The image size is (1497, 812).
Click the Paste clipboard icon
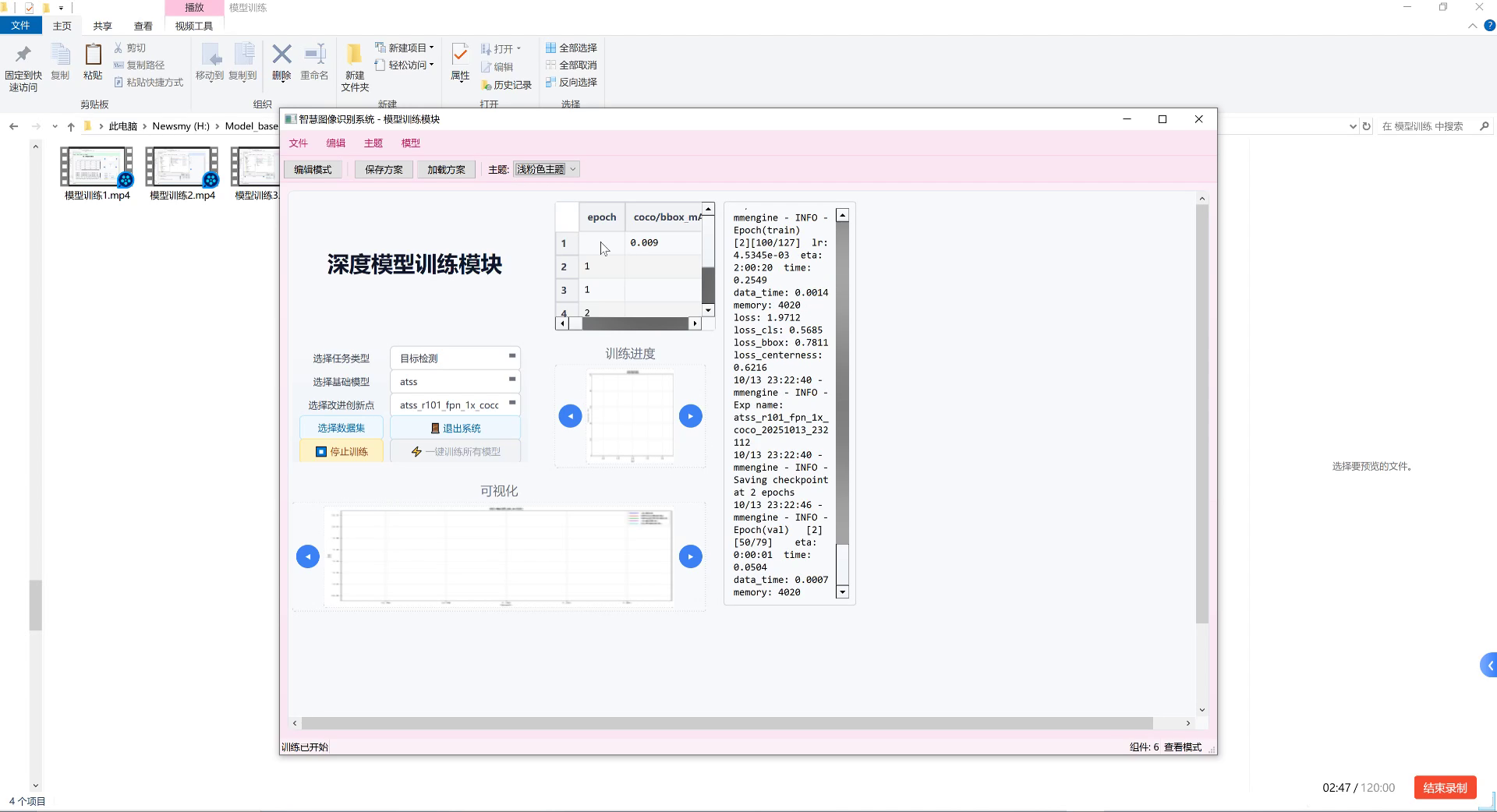pyautogui.click(x=93, y=55)
